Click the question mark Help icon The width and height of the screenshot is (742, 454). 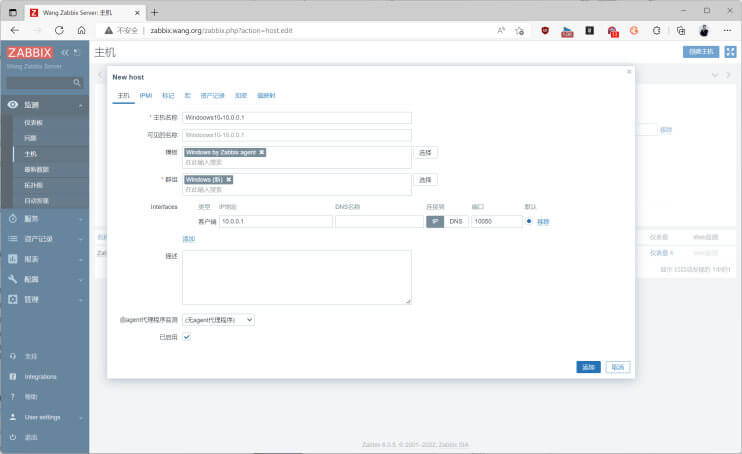pyautogui.click(x=13, y=397)
